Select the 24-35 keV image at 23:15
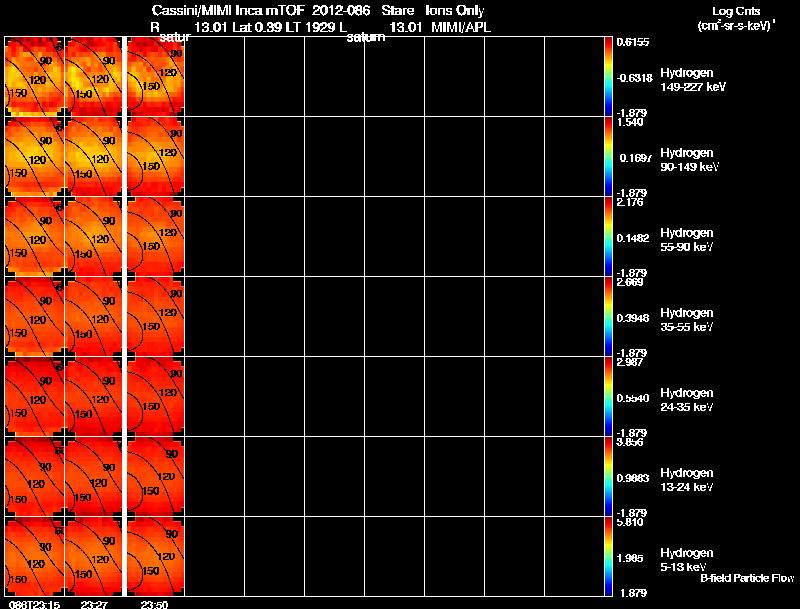The height and width of the screenshot is (609, 800). 34,397
